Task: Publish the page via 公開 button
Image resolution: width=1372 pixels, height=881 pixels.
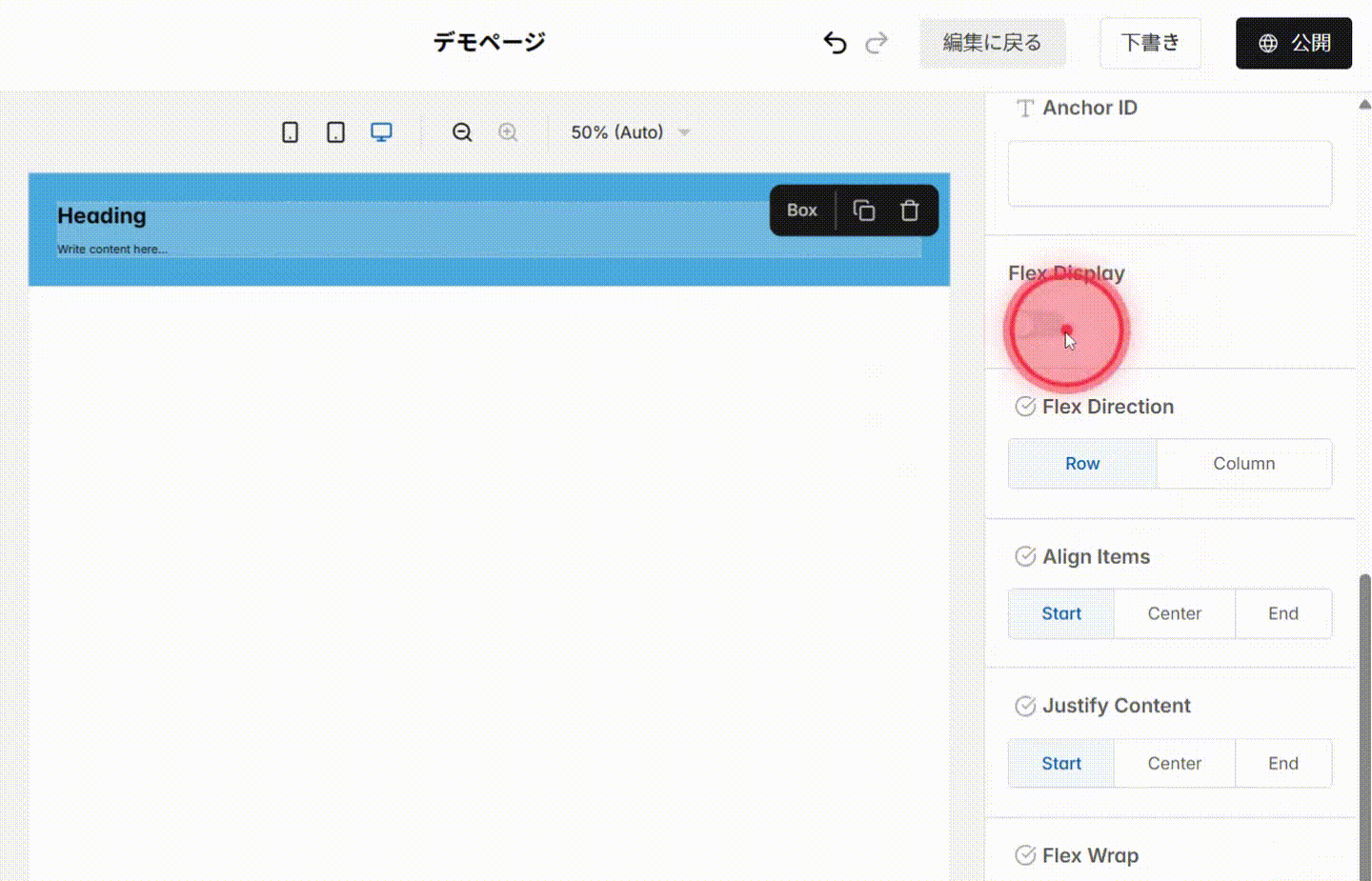Action: click(1293, 42)
